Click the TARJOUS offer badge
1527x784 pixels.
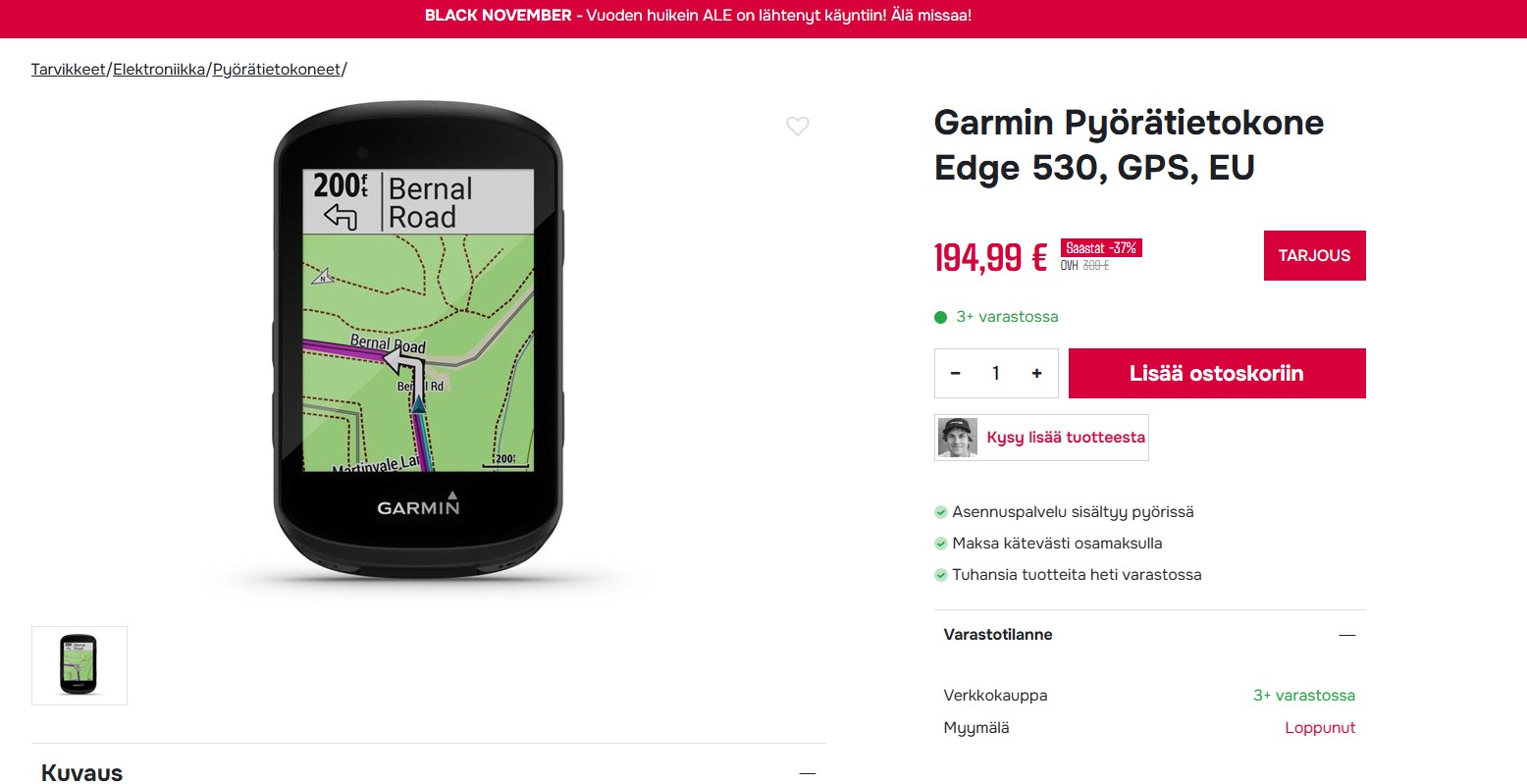coord(1314,255)
